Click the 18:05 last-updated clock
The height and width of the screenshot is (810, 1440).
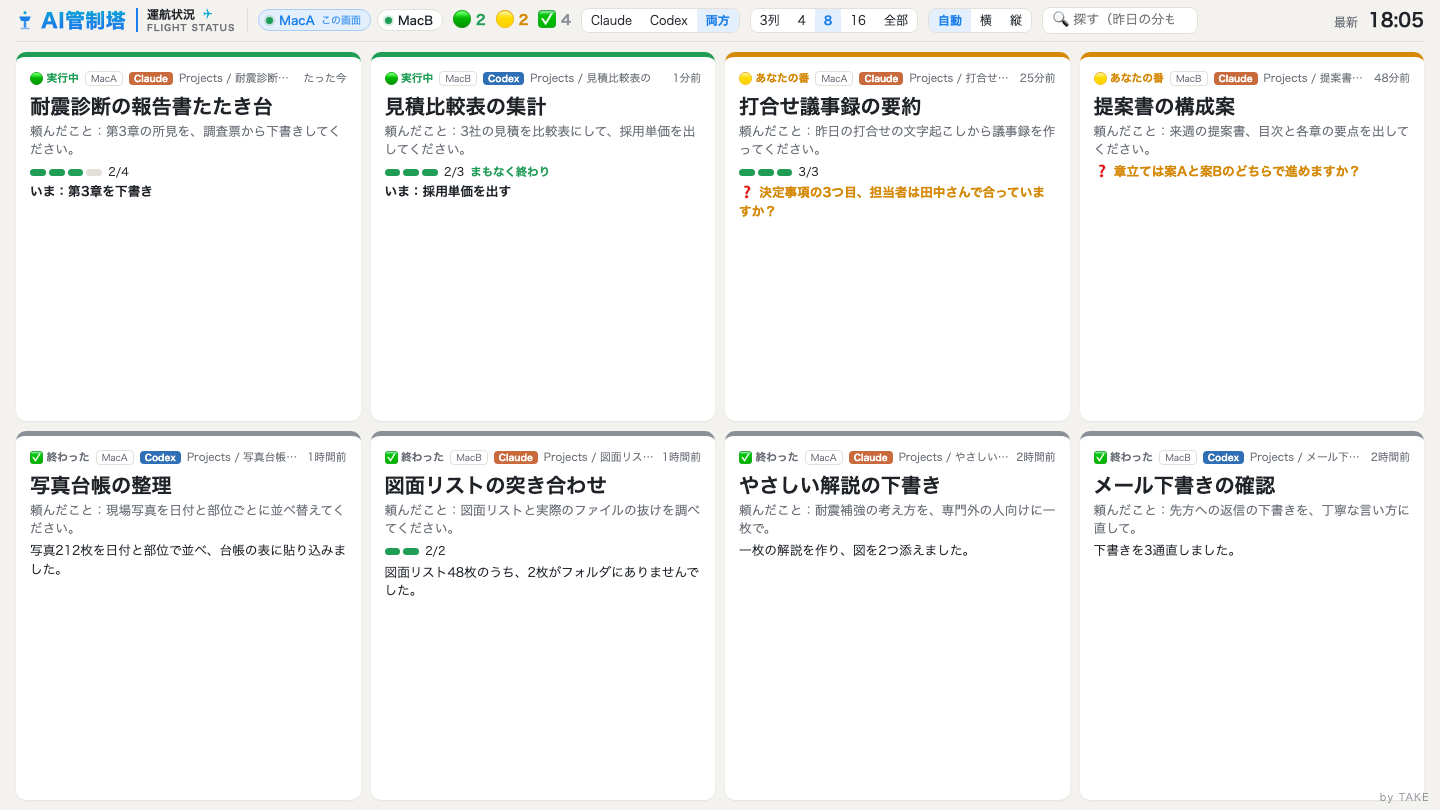[x=1396, y=20]
